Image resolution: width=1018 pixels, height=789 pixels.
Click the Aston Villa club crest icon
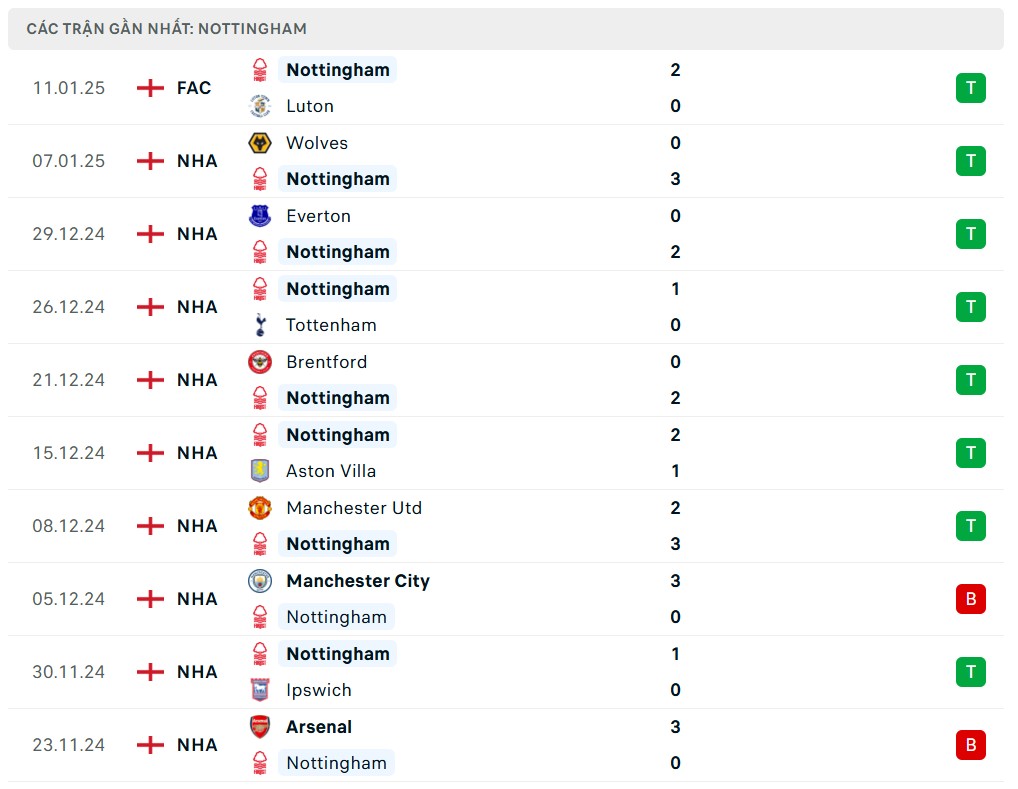pos(260,471)
